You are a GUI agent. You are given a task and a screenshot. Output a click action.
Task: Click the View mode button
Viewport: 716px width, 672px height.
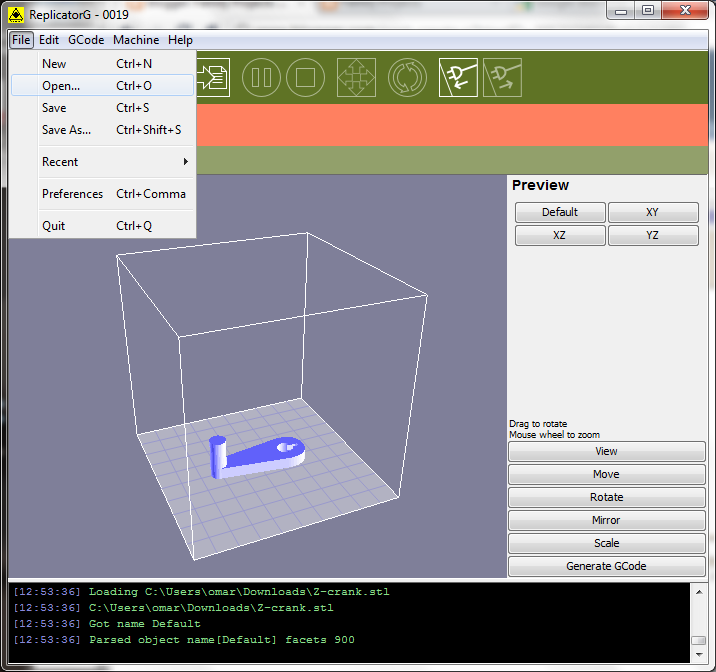click(606, 452)
